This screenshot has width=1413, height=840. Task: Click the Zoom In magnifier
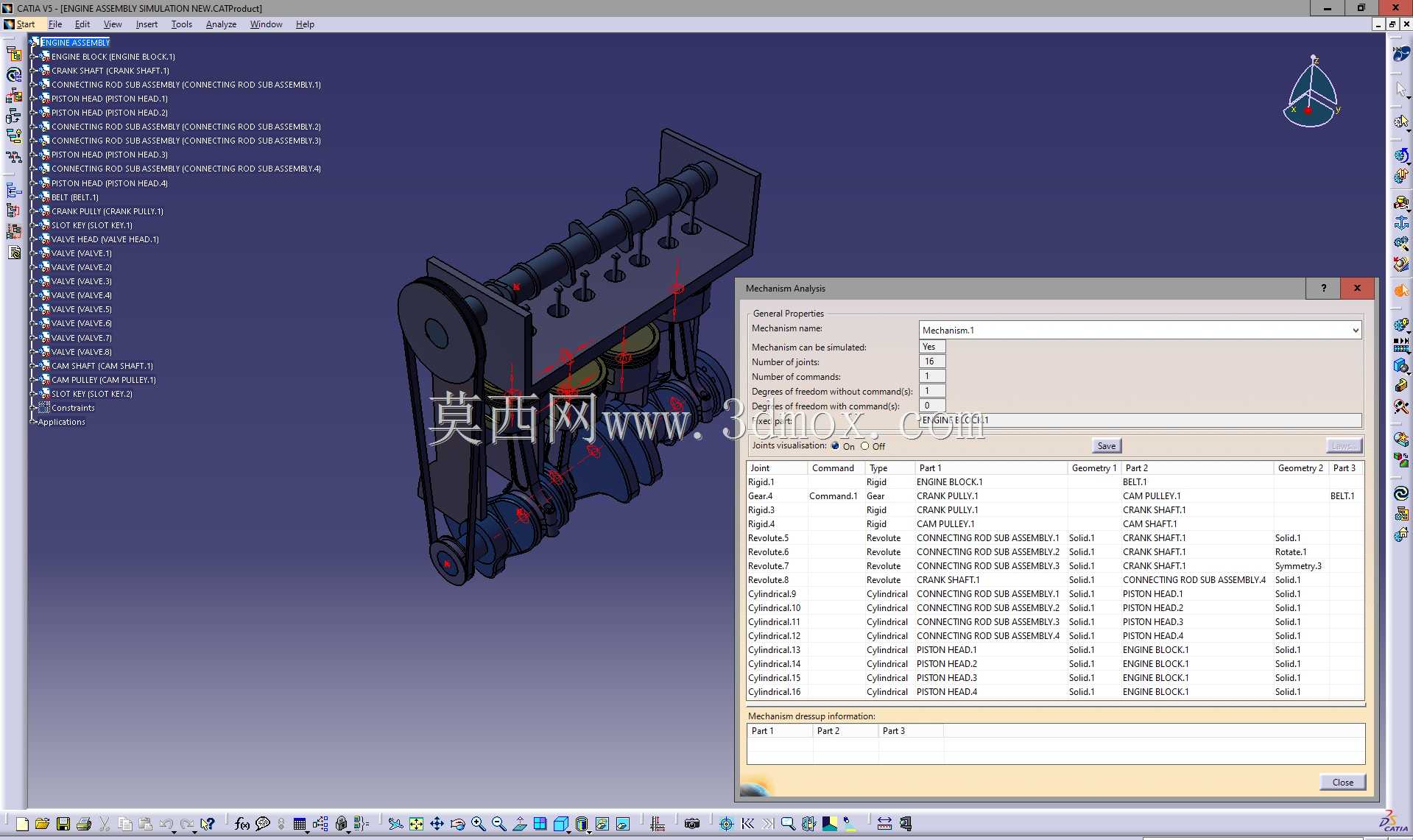tap(478, 824)
